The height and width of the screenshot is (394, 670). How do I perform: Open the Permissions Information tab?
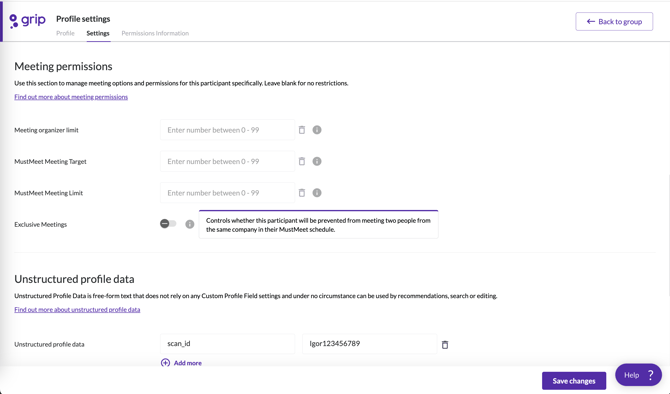(x=155, y=33)
